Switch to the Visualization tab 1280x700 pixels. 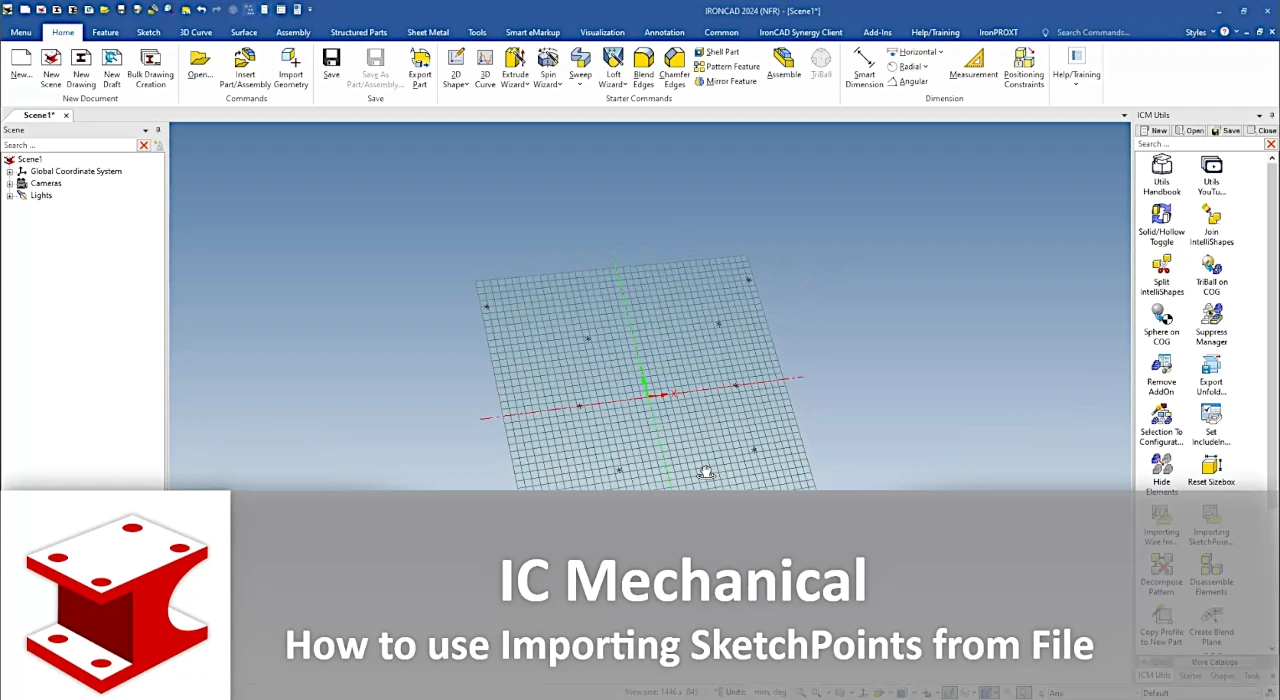tap(602, 32)
